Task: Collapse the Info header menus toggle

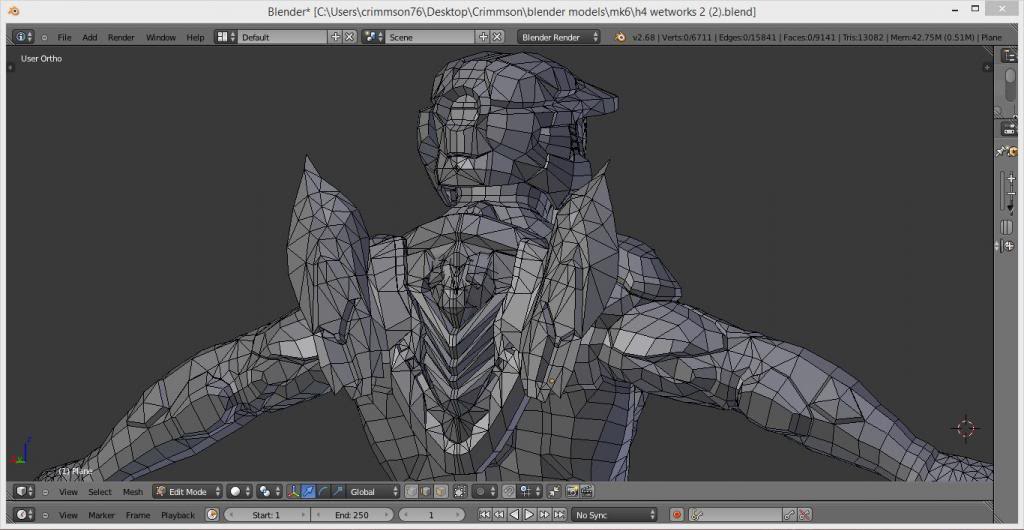Action: pos(44,38)
